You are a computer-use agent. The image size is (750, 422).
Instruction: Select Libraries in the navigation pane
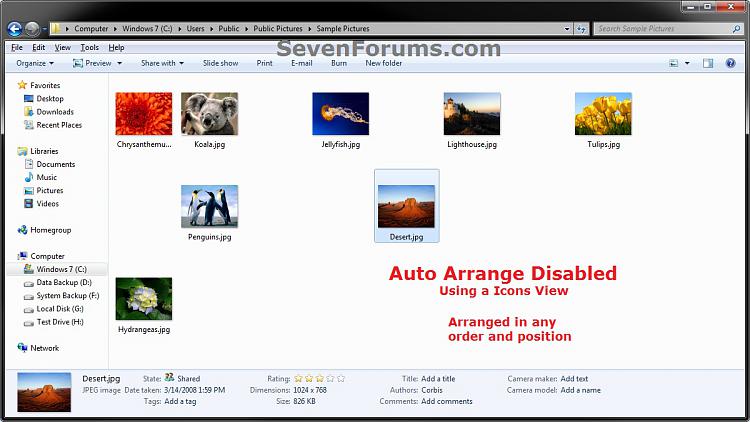pos(44,151)
